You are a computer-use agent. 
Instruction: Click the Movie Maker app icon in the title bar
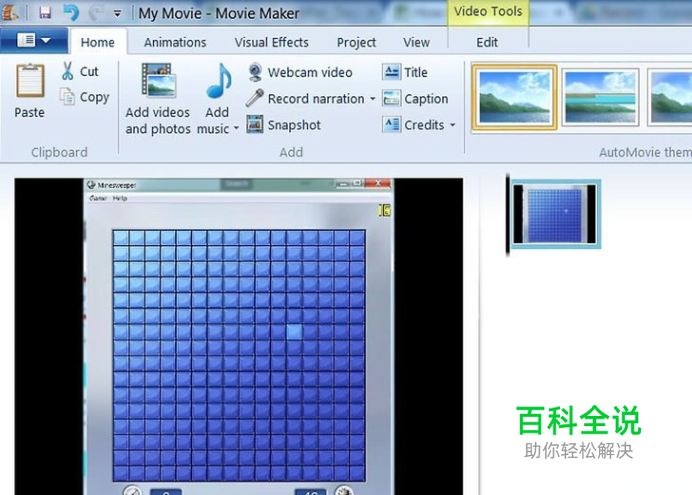[11, 12]
